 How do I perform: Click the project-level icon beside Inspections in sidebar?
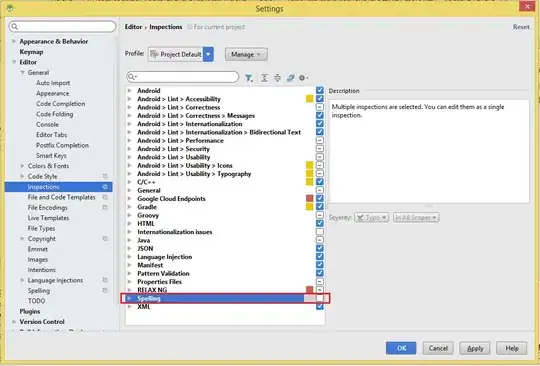coord(105,187)
